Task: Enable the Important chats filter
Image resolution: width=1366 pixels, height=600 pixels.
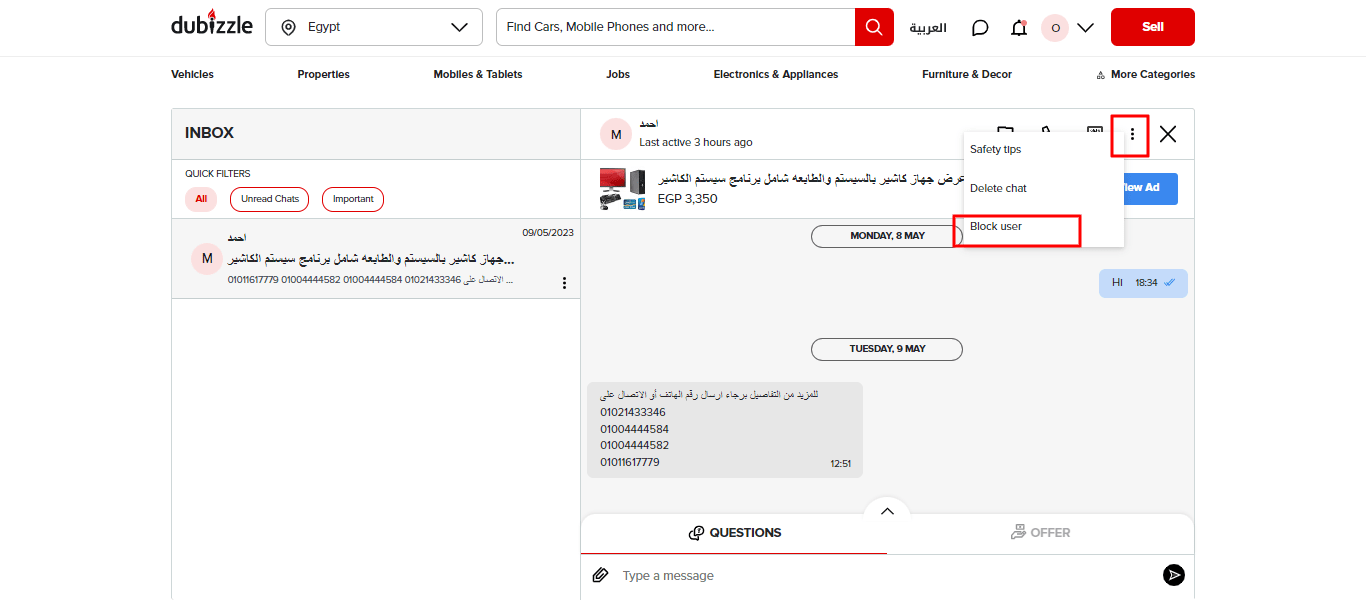Action: tap(352, 199)
